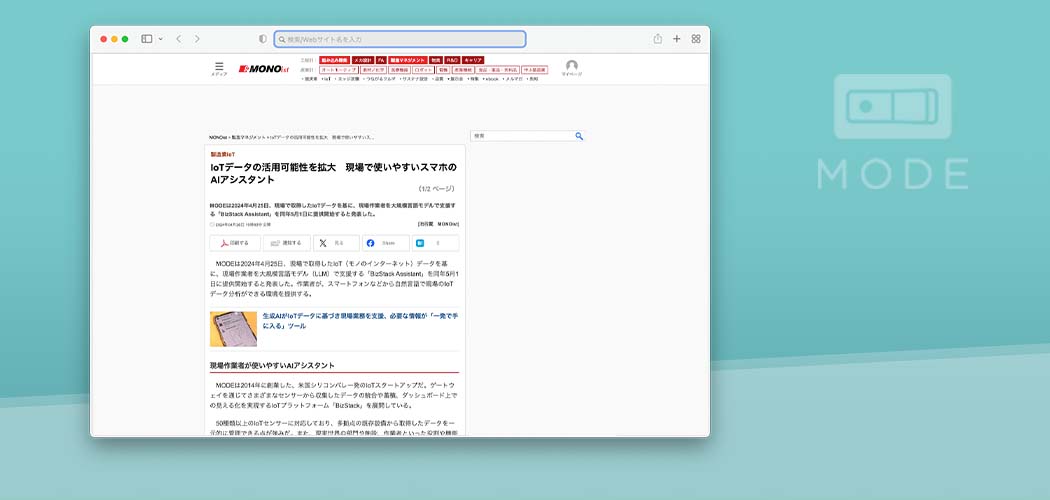
Task: Click the magnifier search button on site
Action: [579, 136]
